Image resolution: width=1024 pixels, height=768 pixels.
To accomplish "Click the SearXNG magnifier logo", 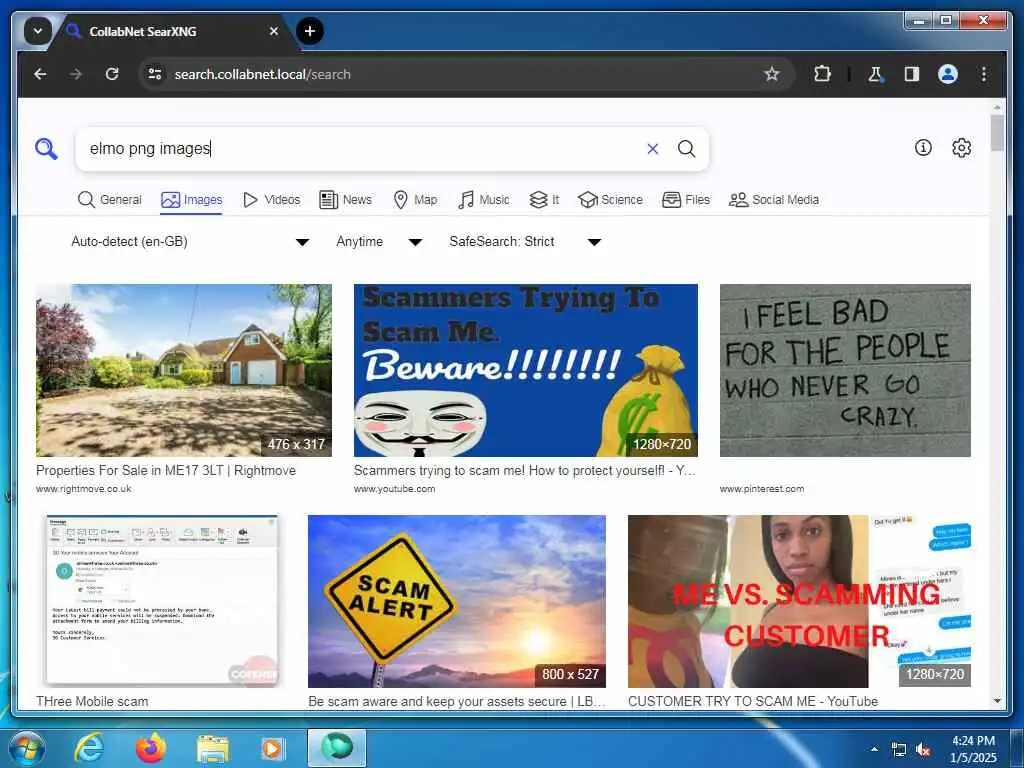I will pos(46,149).
